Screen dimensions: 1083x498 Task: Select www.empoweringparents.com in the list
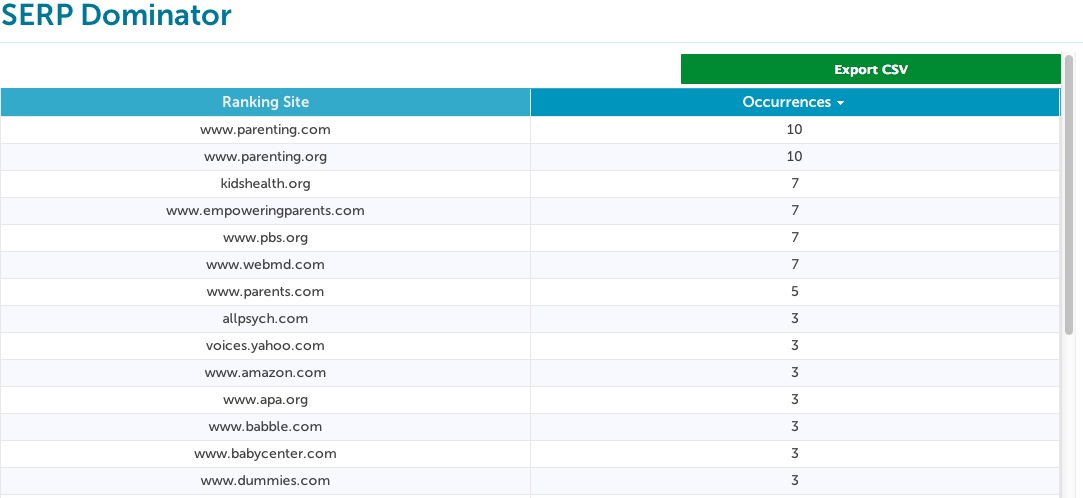(265, 211)
